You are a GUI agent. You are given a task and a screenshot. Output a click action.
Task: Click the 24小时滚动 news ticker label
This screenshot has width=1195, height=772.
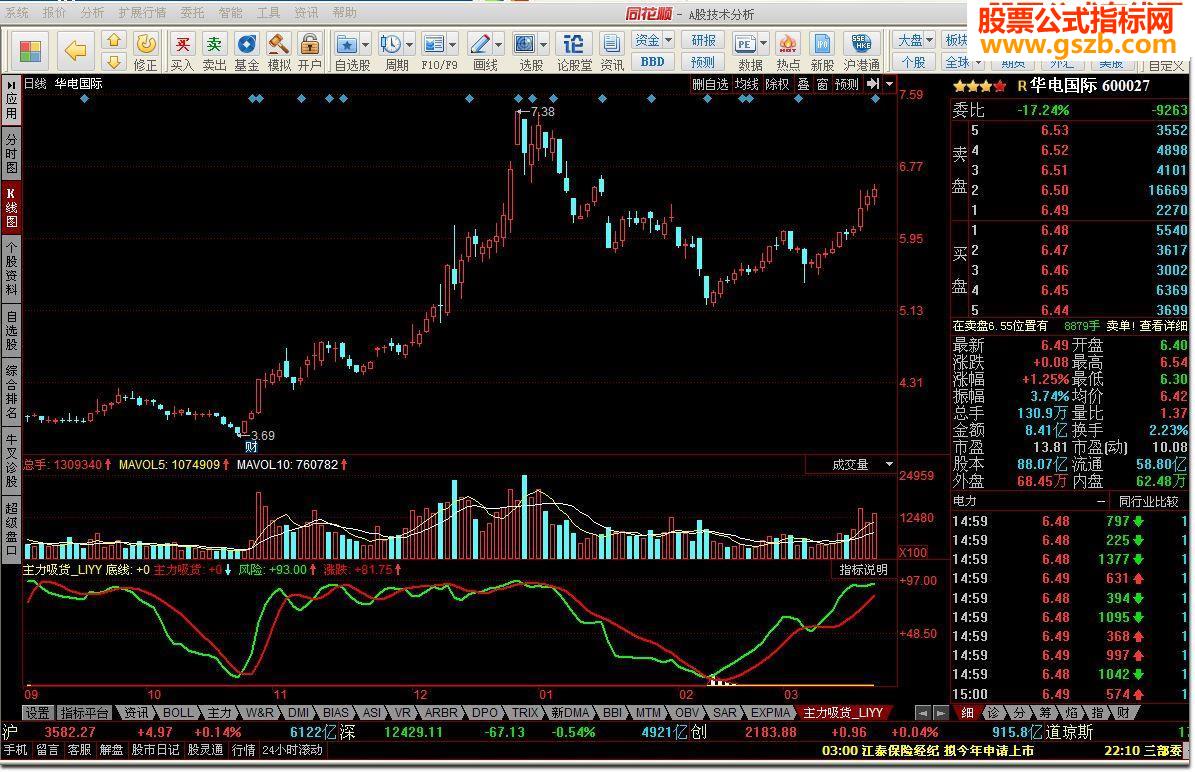293,750
